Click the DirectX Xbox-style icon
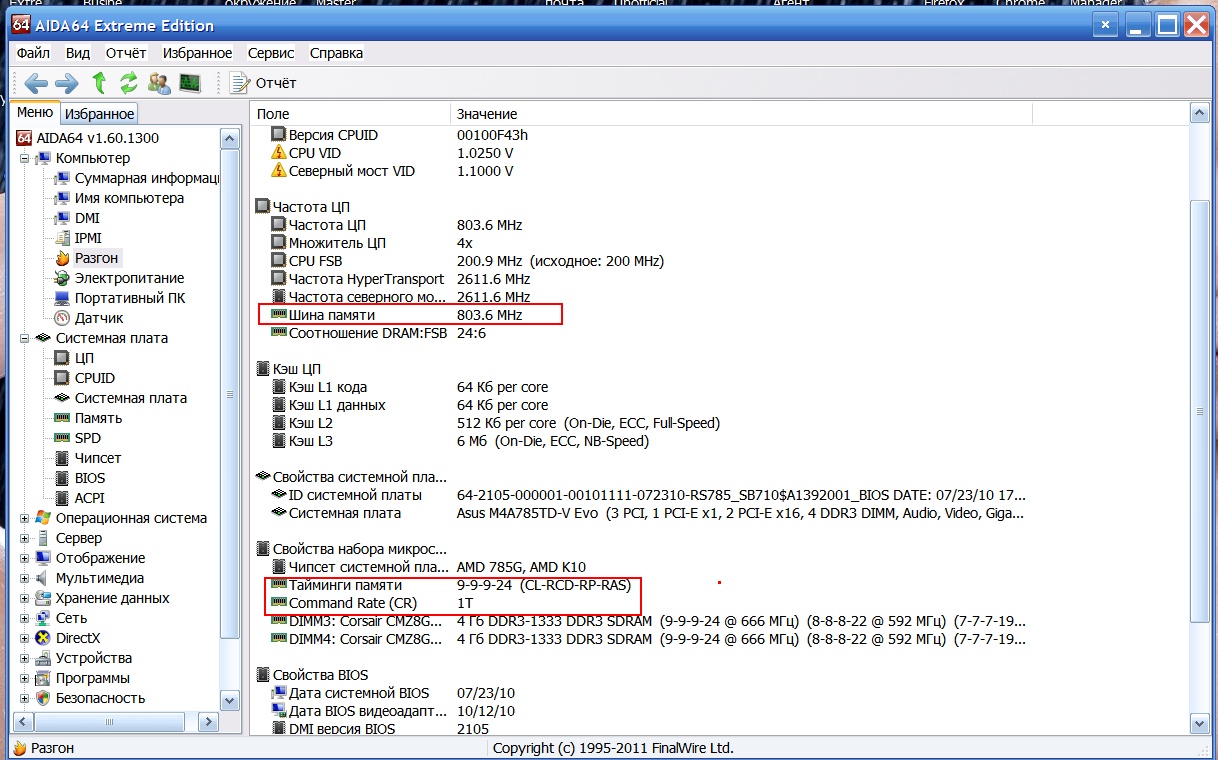Image resolution: width=1218 pixels, height=760 pixels. tap(43, 638)
